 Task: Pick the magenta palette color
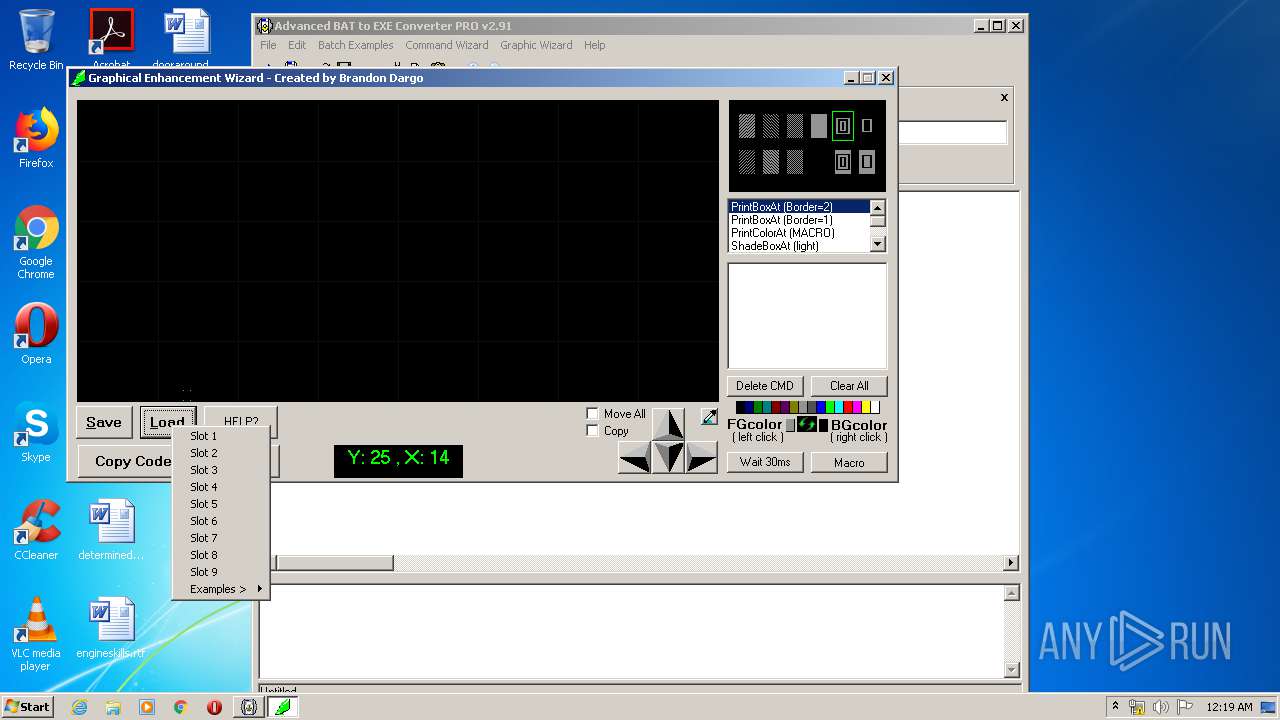(857, 407)
